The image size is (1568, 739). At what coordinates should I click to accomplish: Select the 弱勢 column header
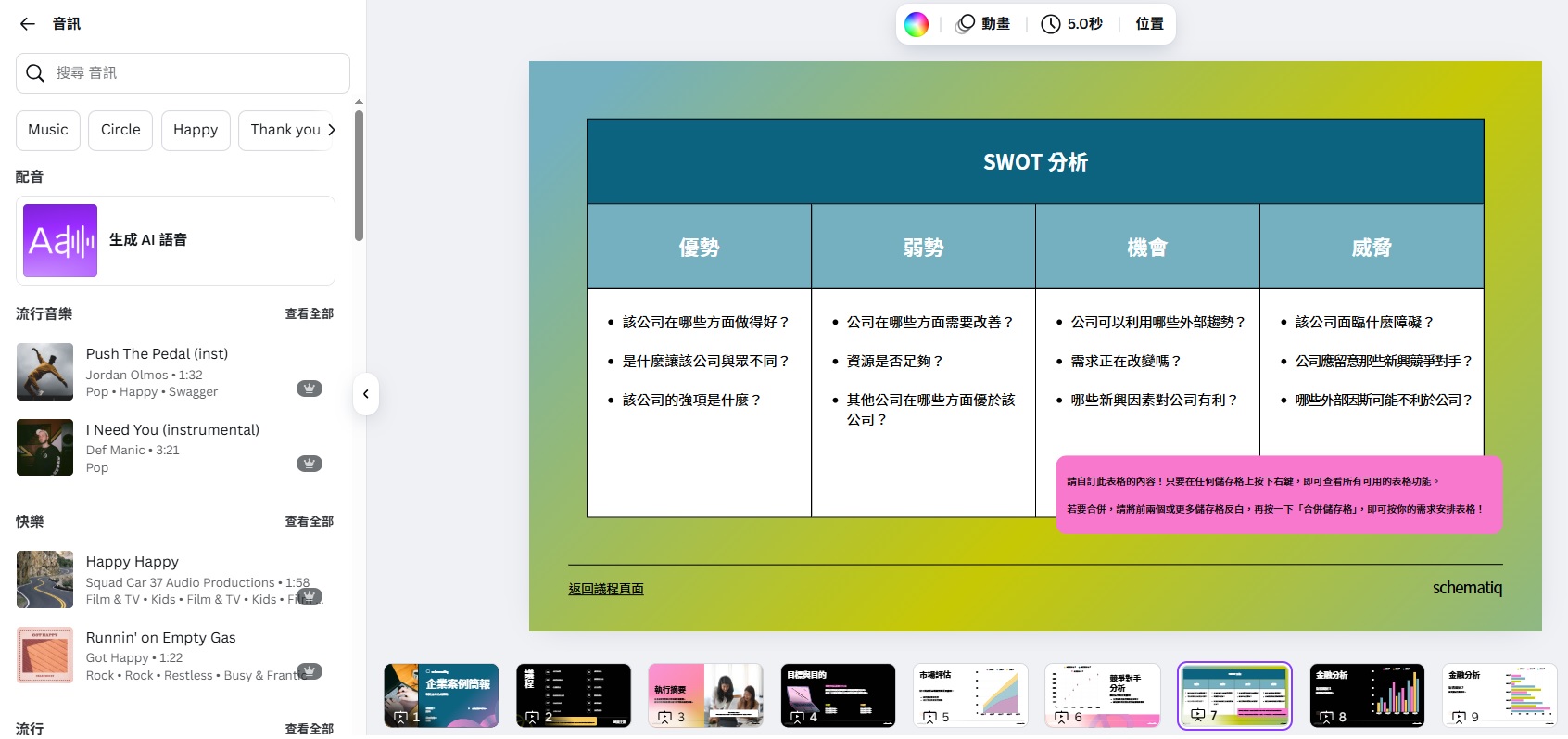(923, 247)
